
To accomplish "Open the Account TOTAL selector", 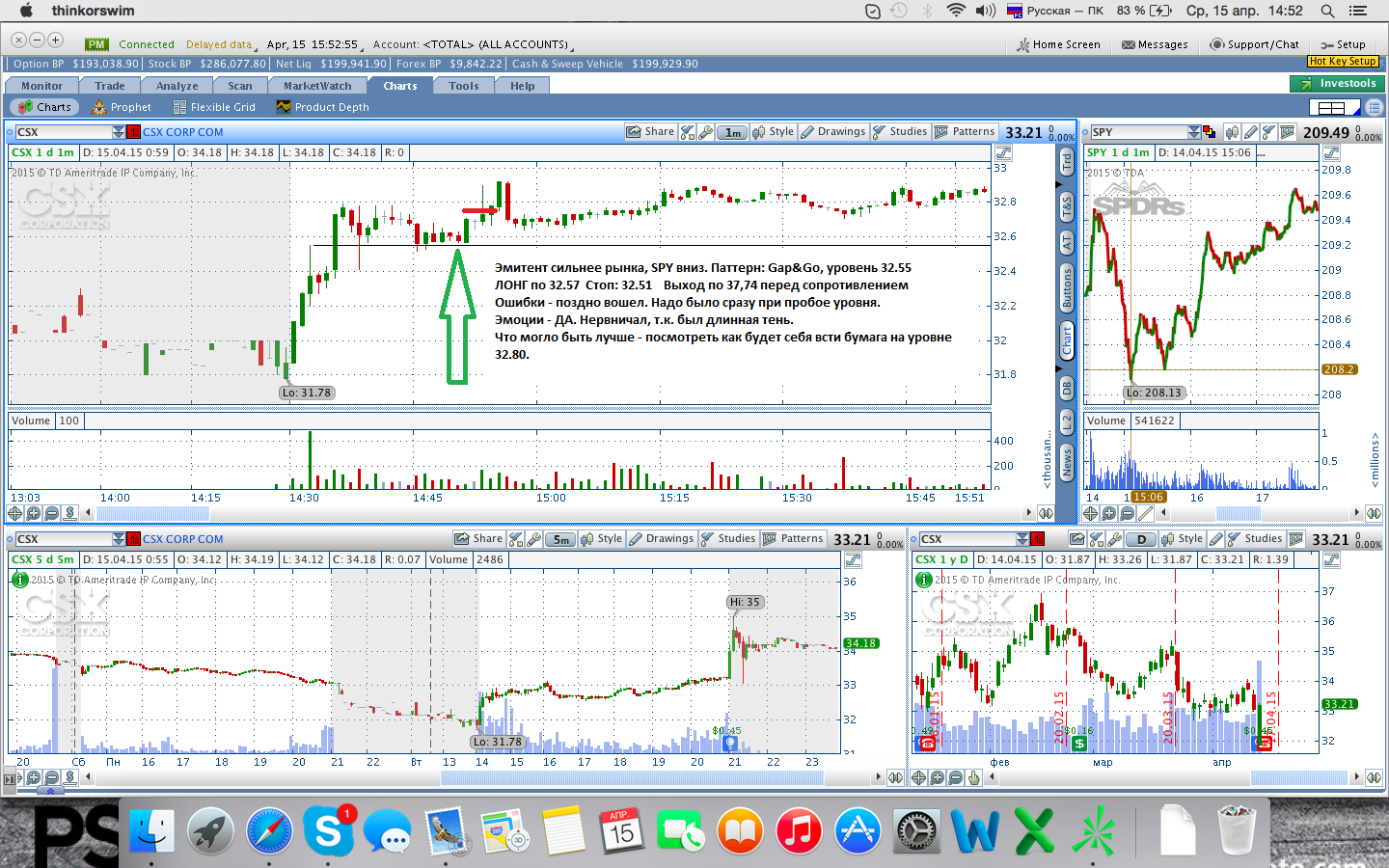I will [473, 44].
